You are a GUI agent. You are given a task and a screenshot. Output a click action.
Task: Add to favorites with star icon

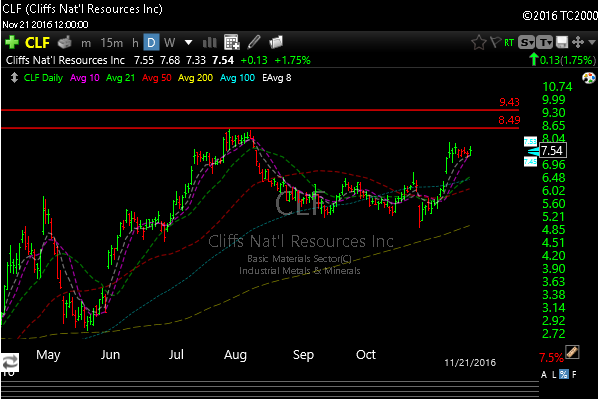point(479,43)
